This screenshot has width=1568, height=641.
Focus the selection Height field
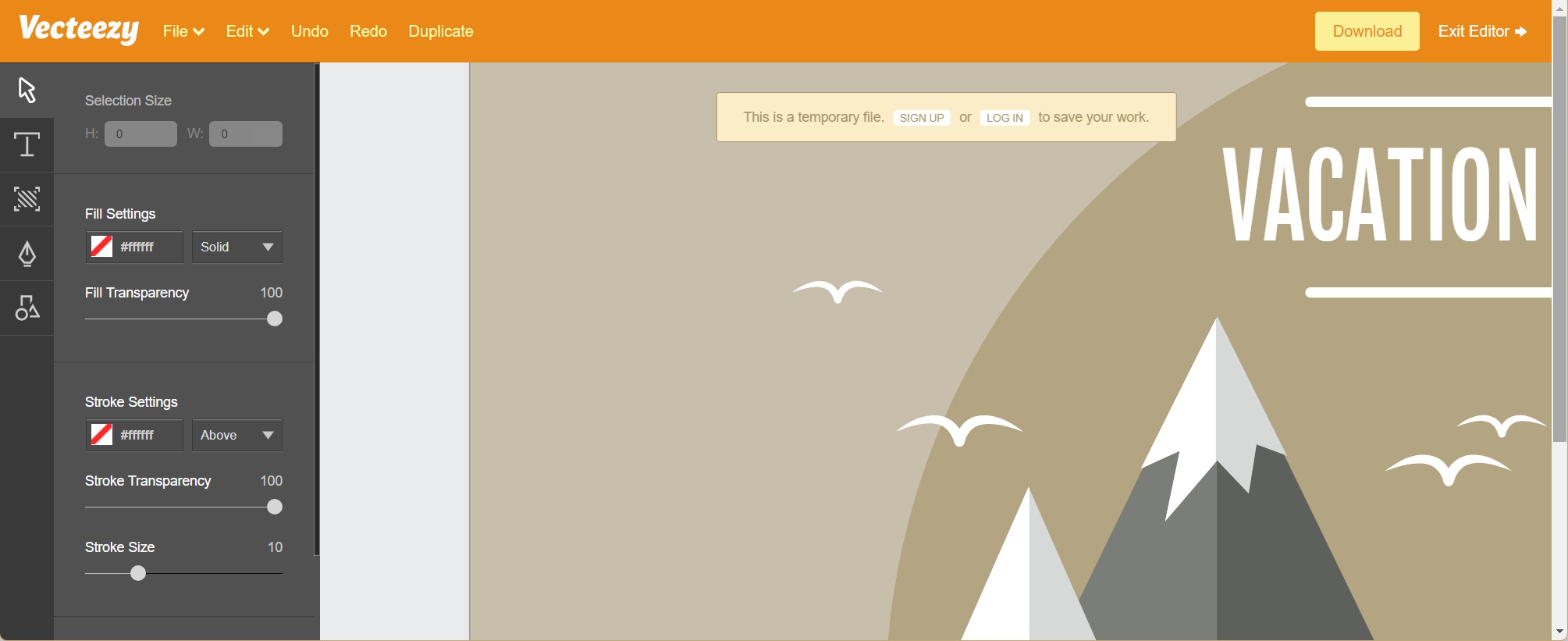pyautogui.click(x=140, y=134)
